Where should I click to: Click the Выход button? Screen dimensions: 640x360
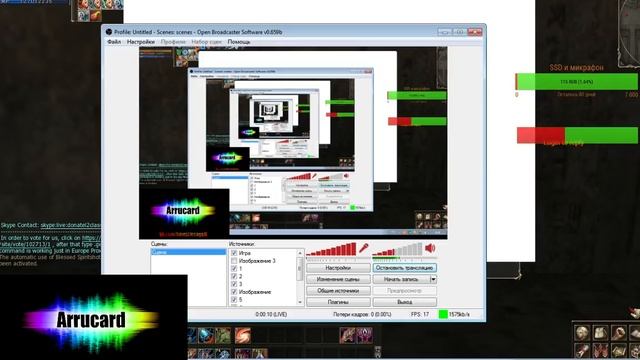point(404,302)
